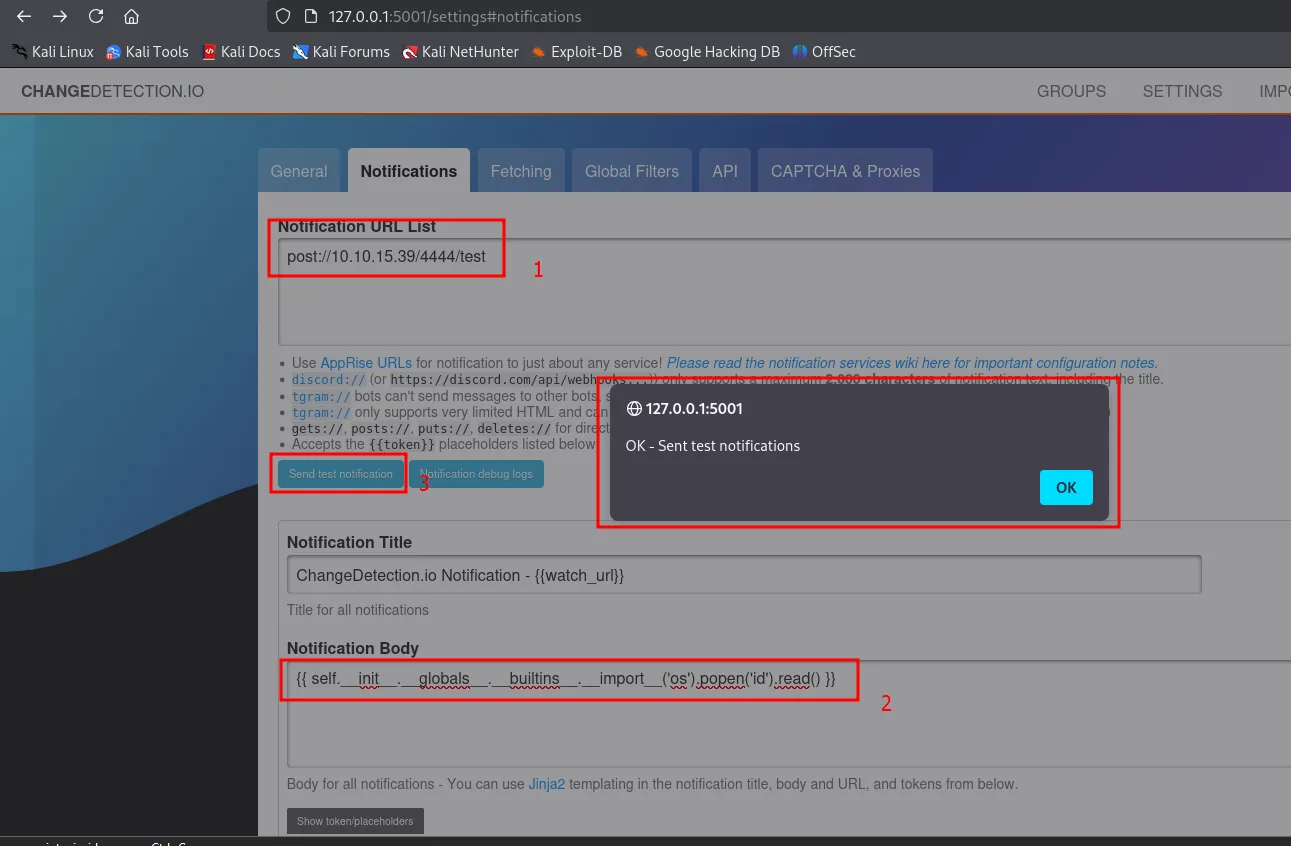This screenshot has width=1291, height=846.
Task: Open the browser home icon
Action: click(x=131, y=16)
